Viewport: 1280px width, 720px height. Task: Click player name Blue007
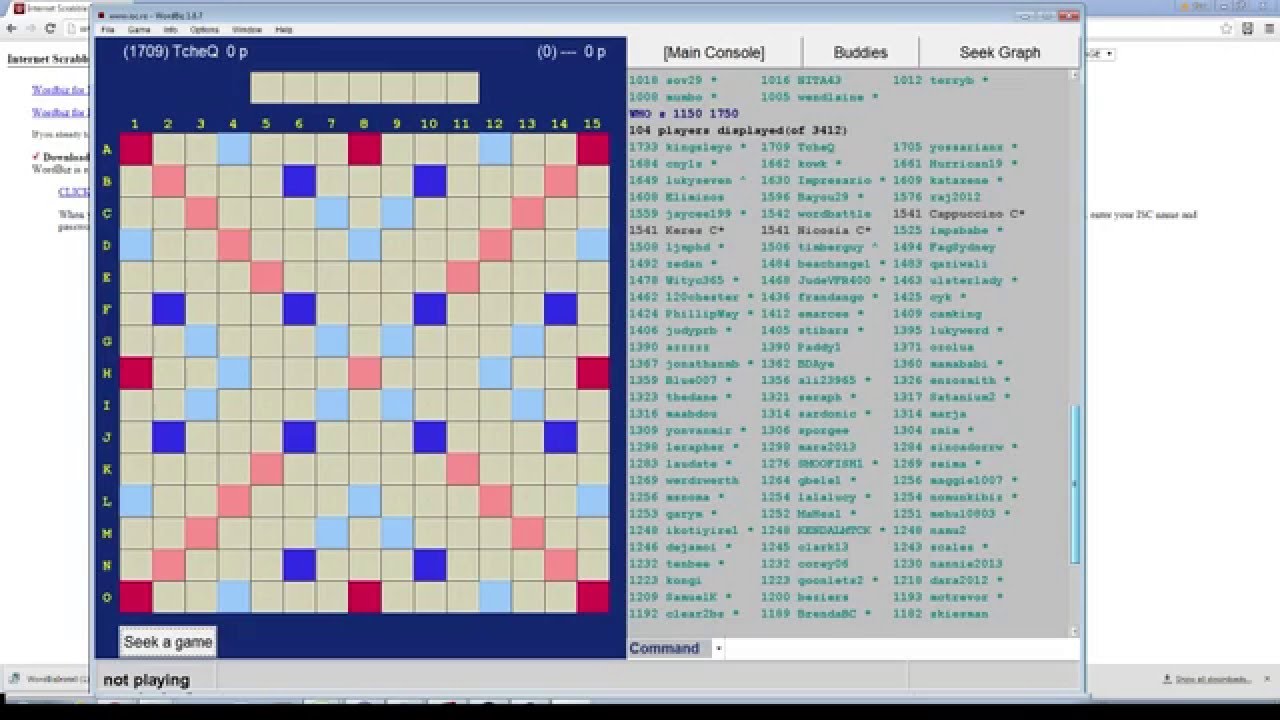(x=691, y=380)
